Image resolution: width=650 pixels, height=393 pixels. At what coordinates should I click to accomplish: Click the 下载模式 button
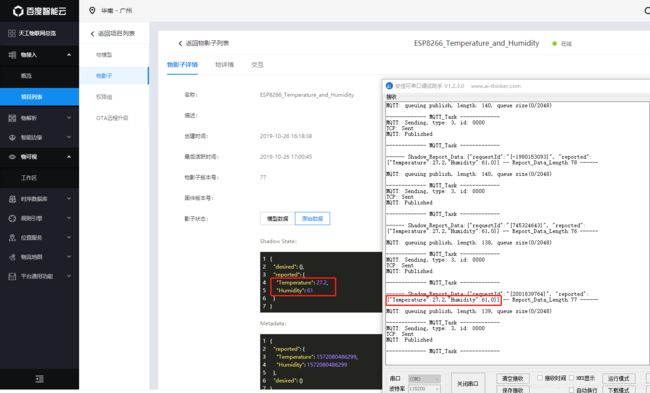(x=618, y=390)
